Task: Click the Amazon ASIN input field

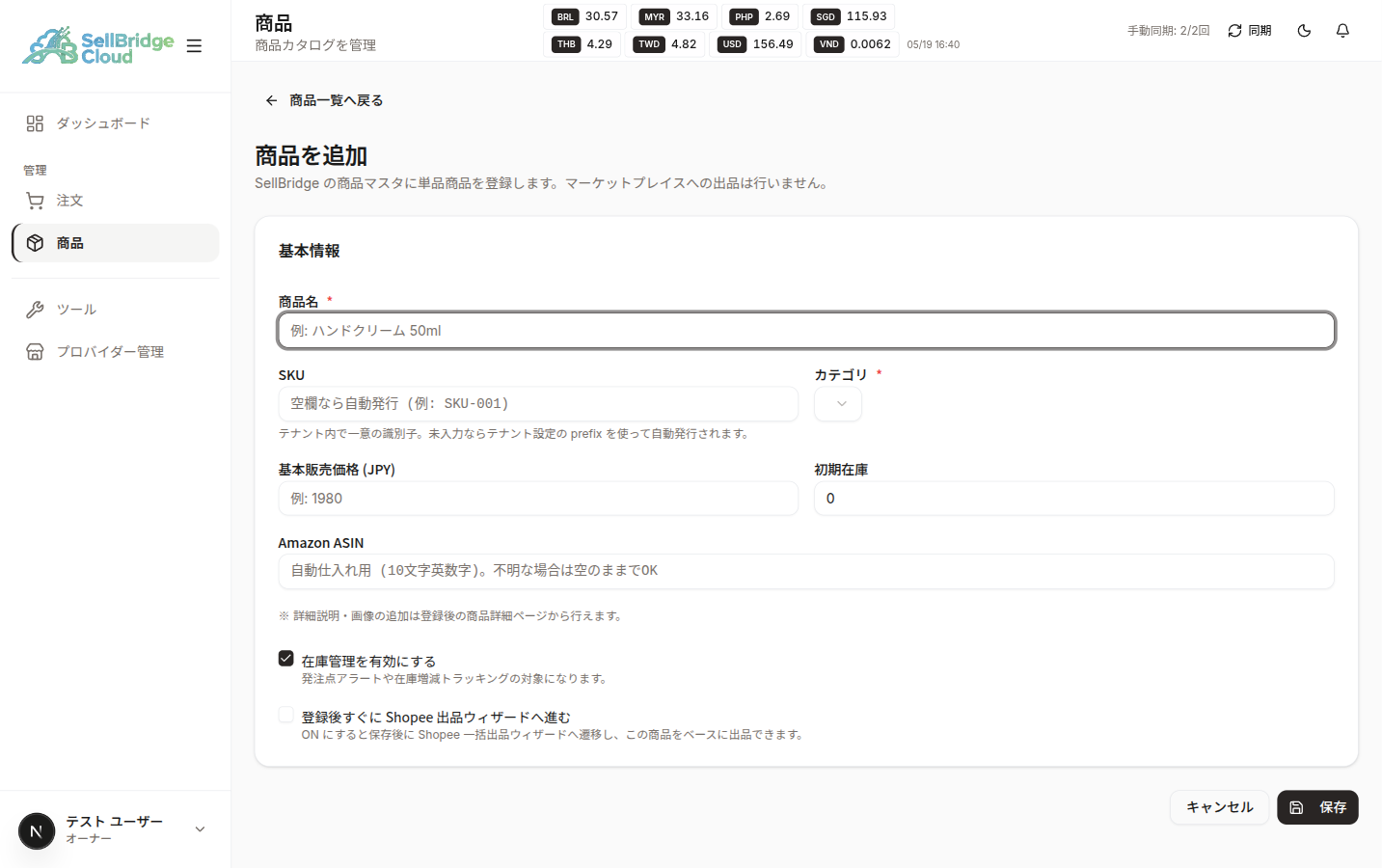Action: pos(806,571)
